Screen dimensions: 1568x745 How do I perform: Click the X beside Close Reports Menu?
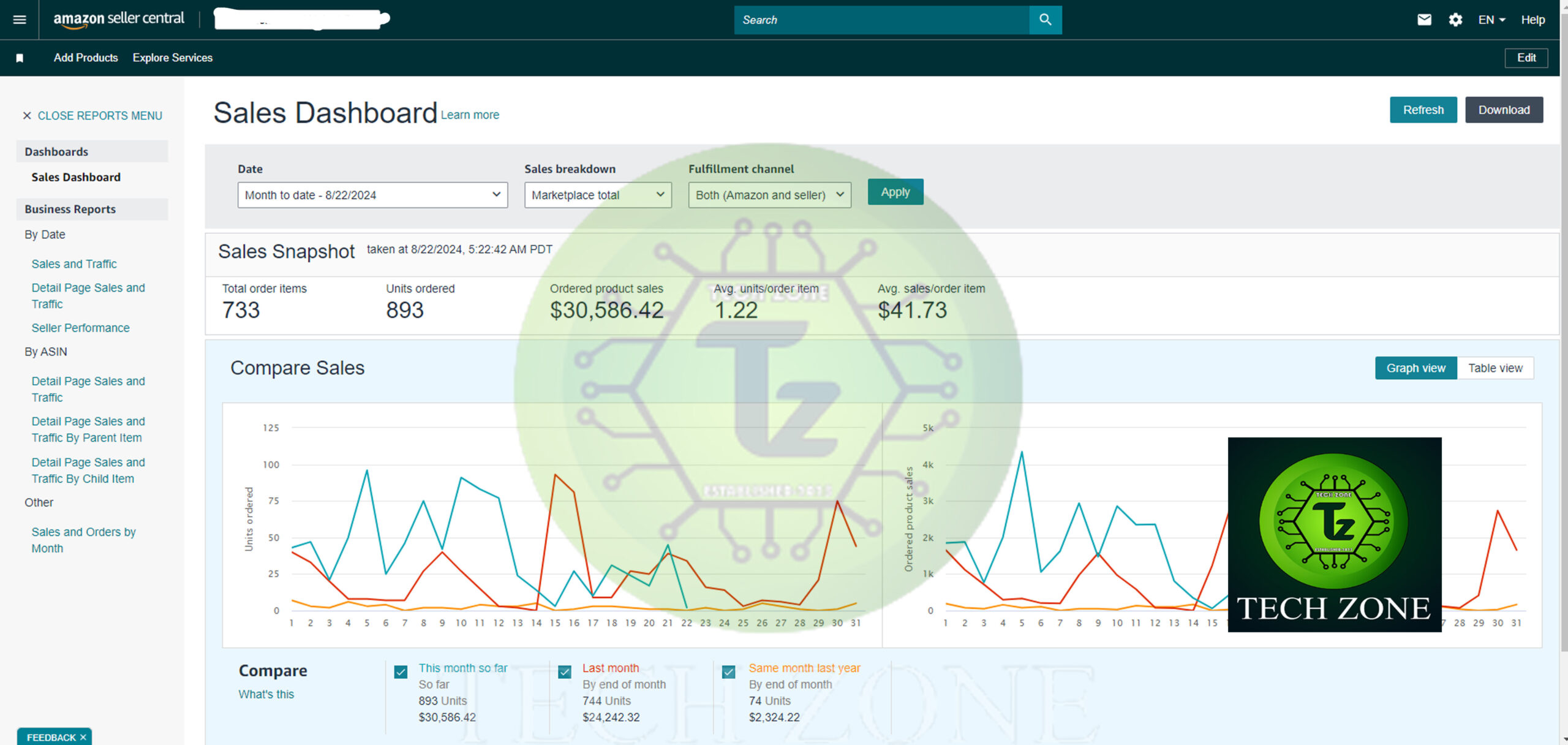point(26,116)
